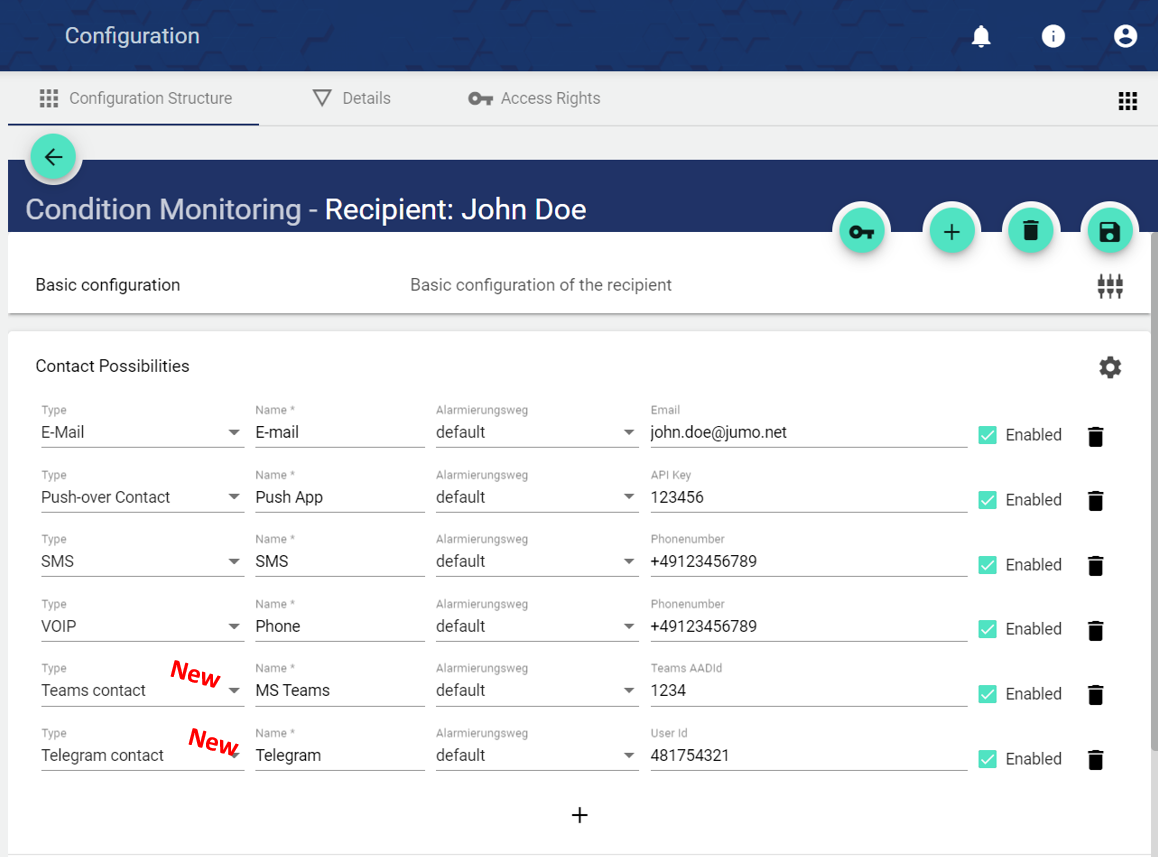Add a new contact with plus below list
This screenshot has width=1158, height=857.
579,815
